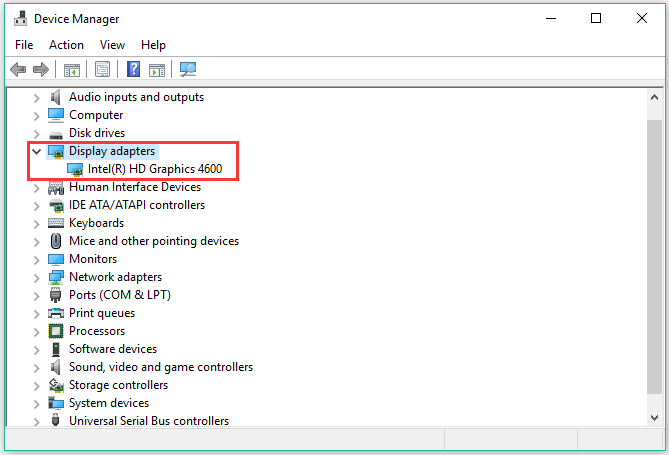Click Show/Hide Console Tree toolbar icon
Screen dimensions: 669x455
[72, 70]
